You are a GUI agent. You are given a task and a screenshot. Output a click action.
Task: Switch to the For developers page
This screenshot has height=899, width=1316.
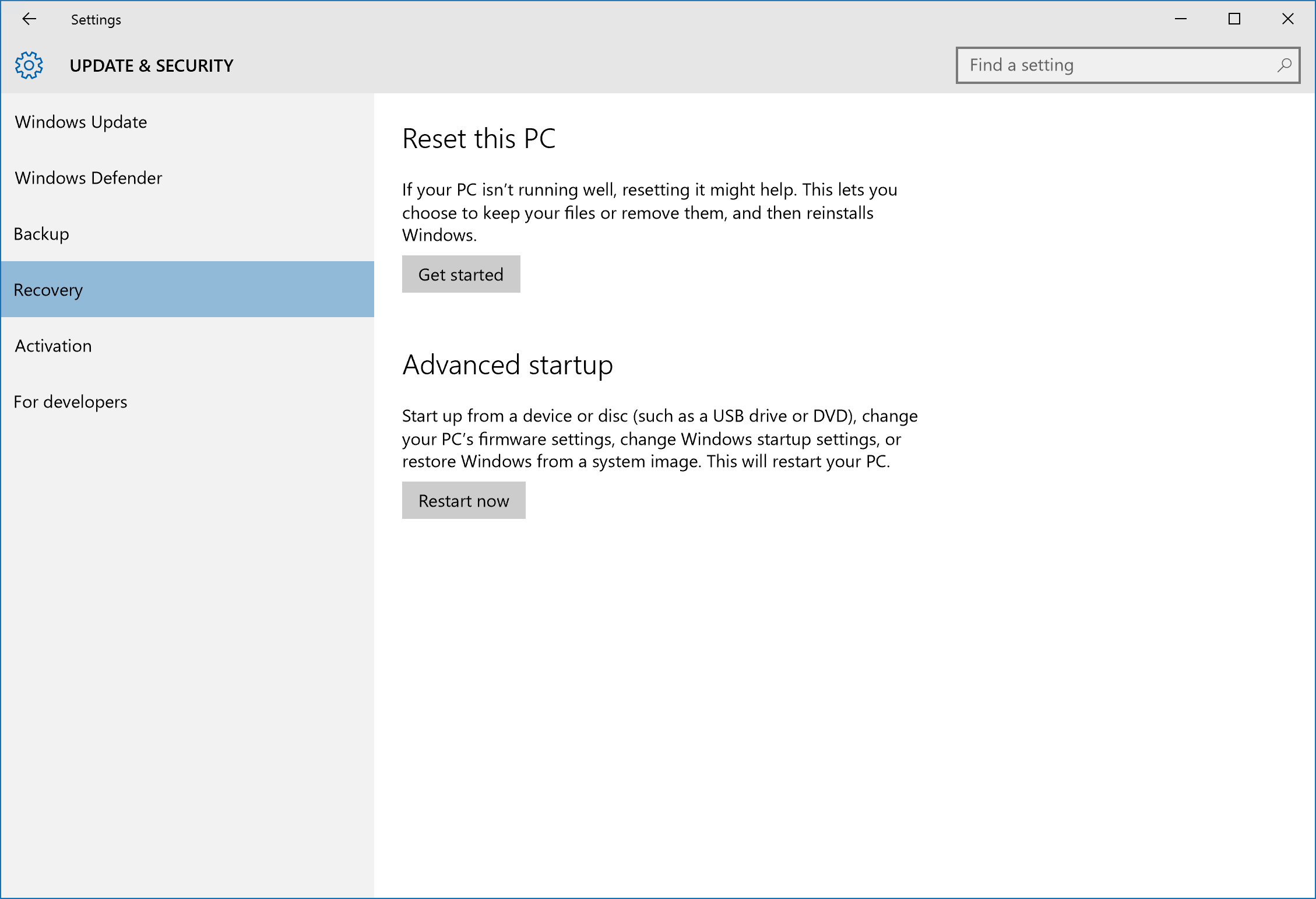coord(71,402)
